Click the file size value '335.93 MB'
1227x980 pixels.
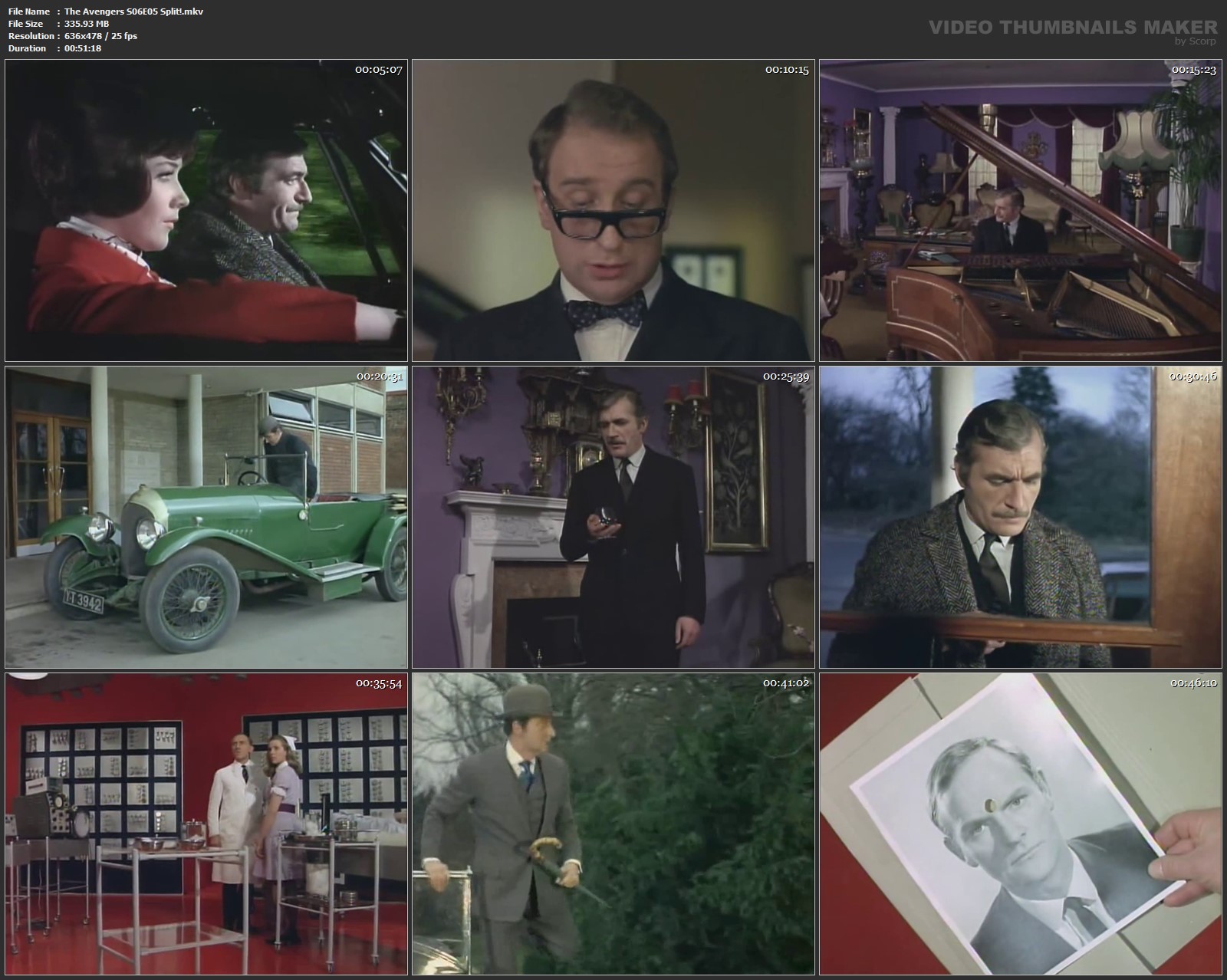tap(87, 24)
